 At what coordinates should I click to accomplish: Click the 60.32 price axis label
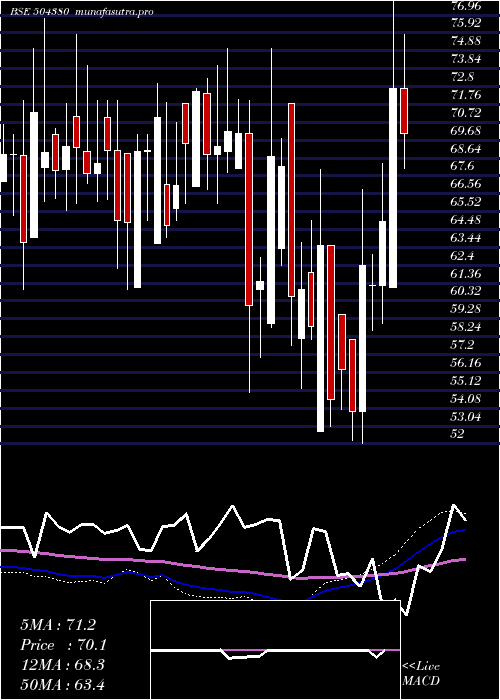pos(466,291)
